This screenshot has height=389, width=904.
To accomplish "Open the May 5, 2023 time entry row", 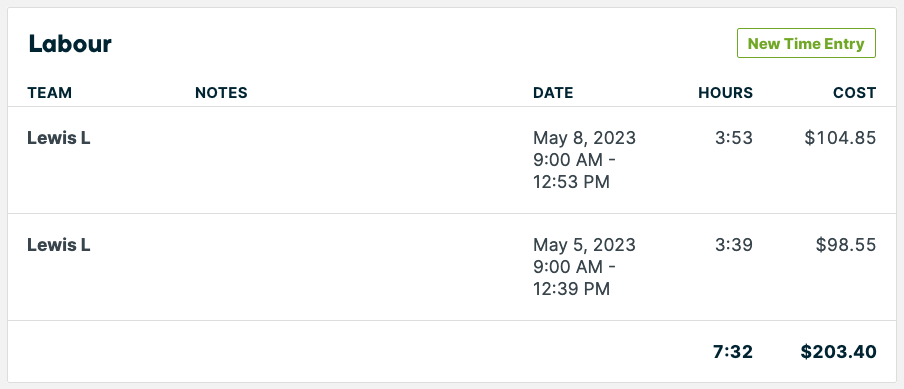I will 452,267.
